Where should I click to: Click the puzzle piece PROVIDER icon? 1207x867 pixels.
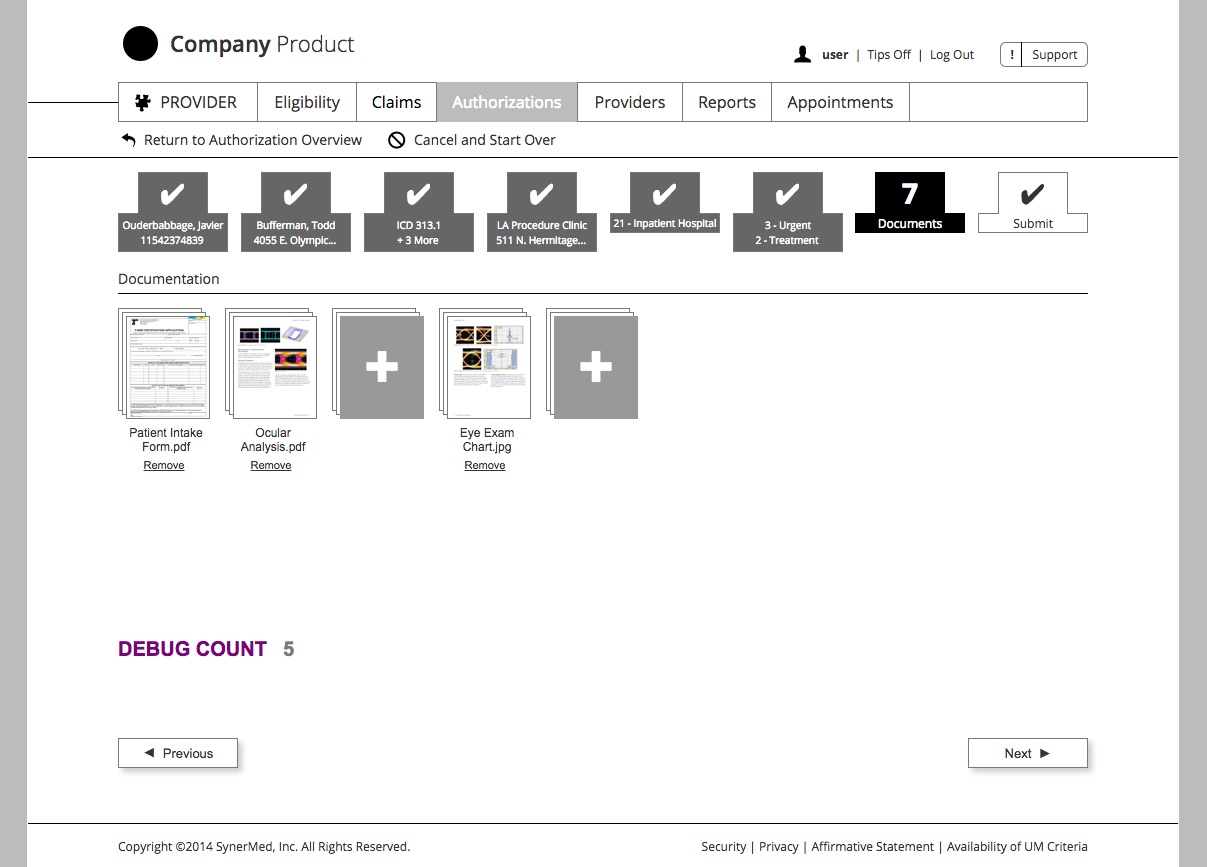pos(143,102)
